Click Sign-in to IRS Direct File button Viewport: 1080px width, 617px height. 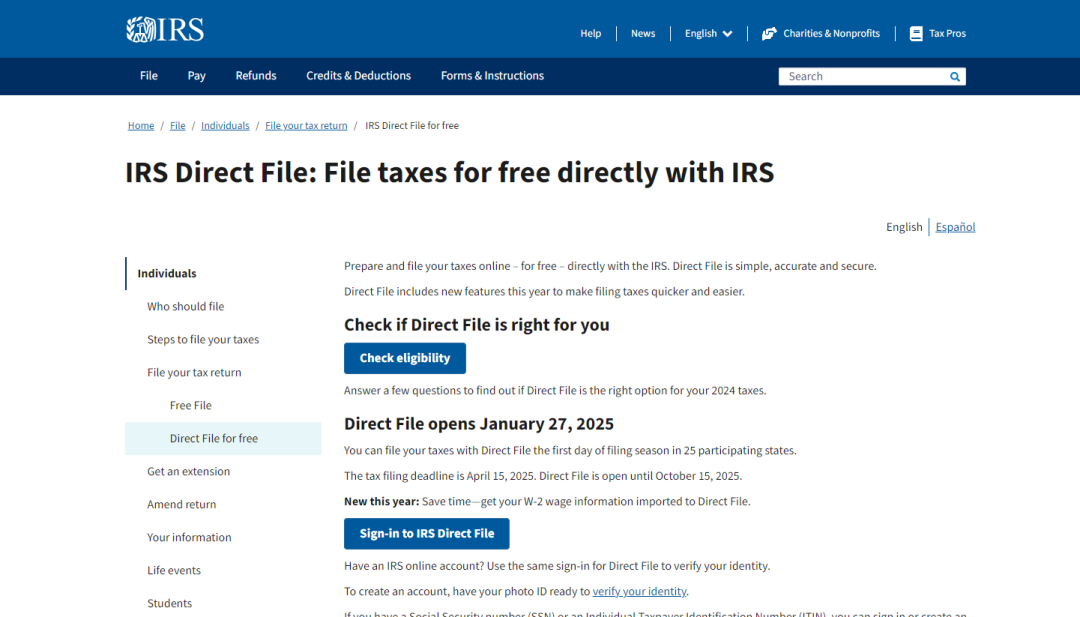click(427, 534)
